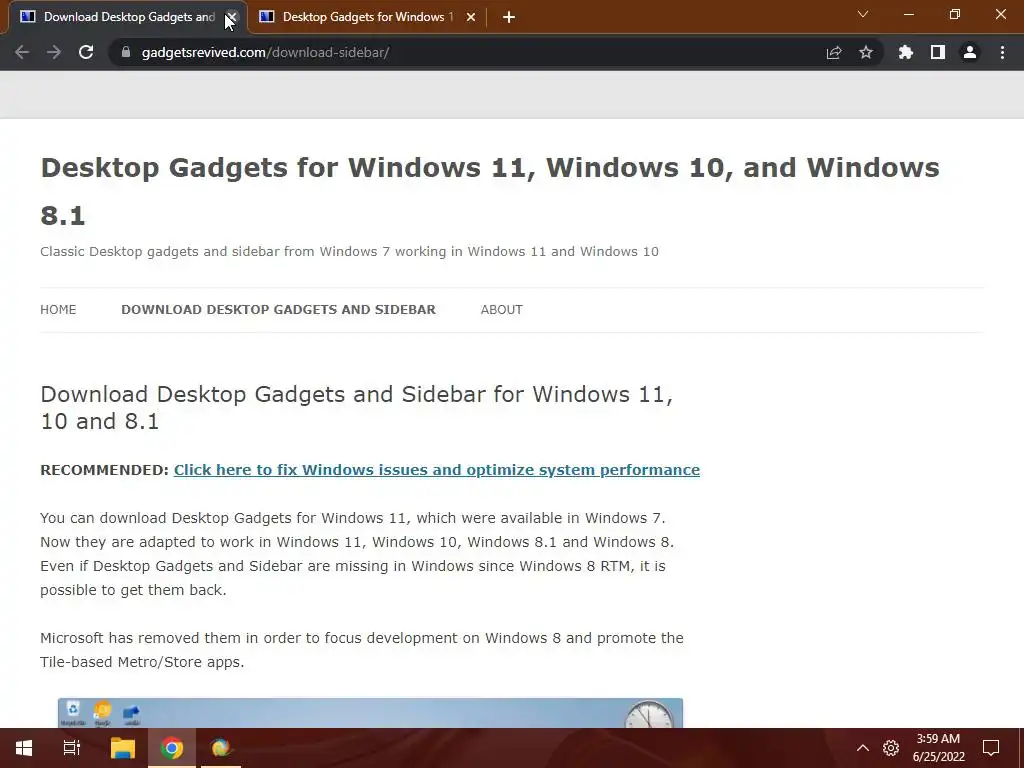
Task: Open the ABOUT menu item
Action: pyautogui.click(x=502, y=310)
